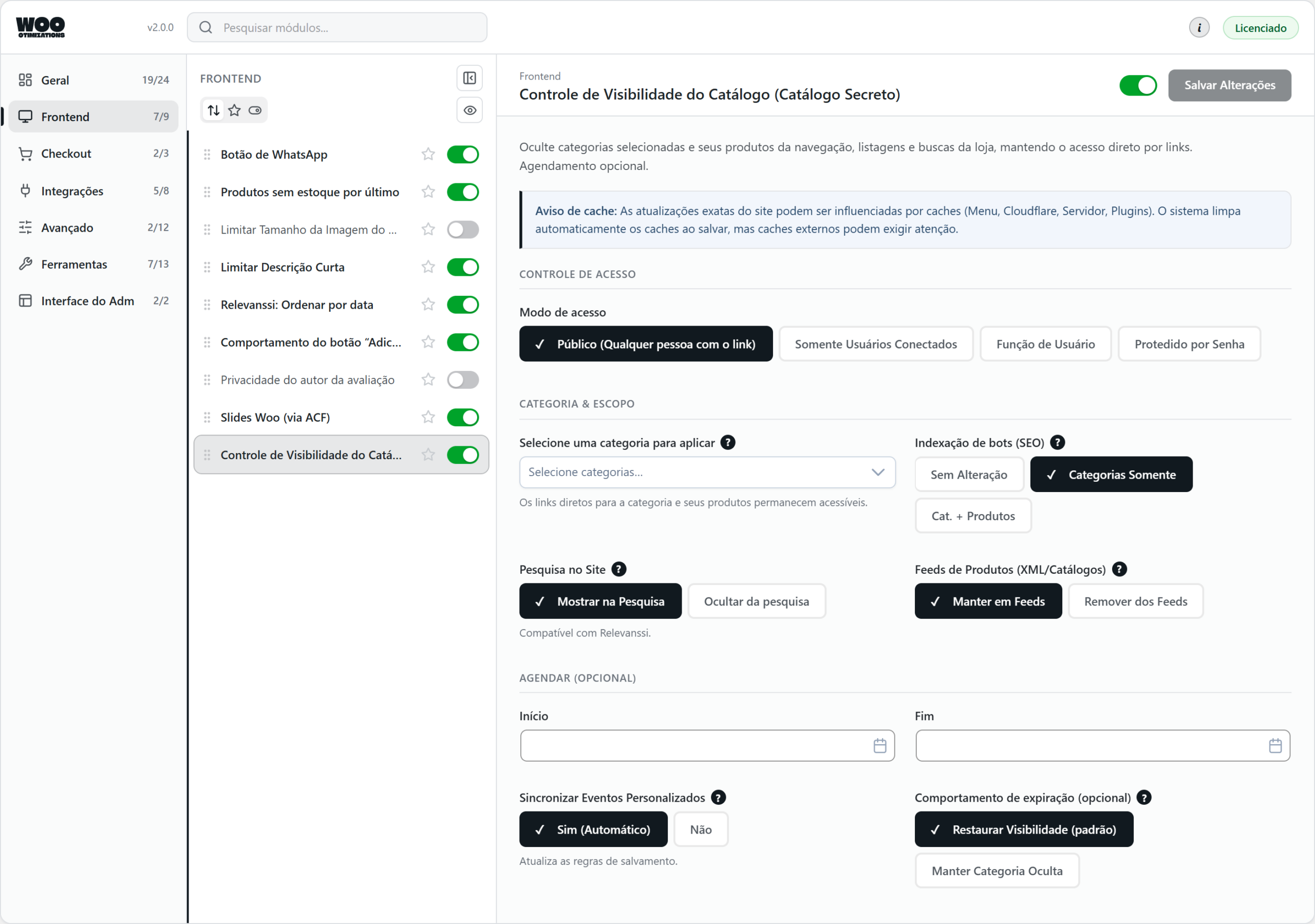Click the eye preview icon in Frontend panel
Screen dimensions: 1315x924
469,110
